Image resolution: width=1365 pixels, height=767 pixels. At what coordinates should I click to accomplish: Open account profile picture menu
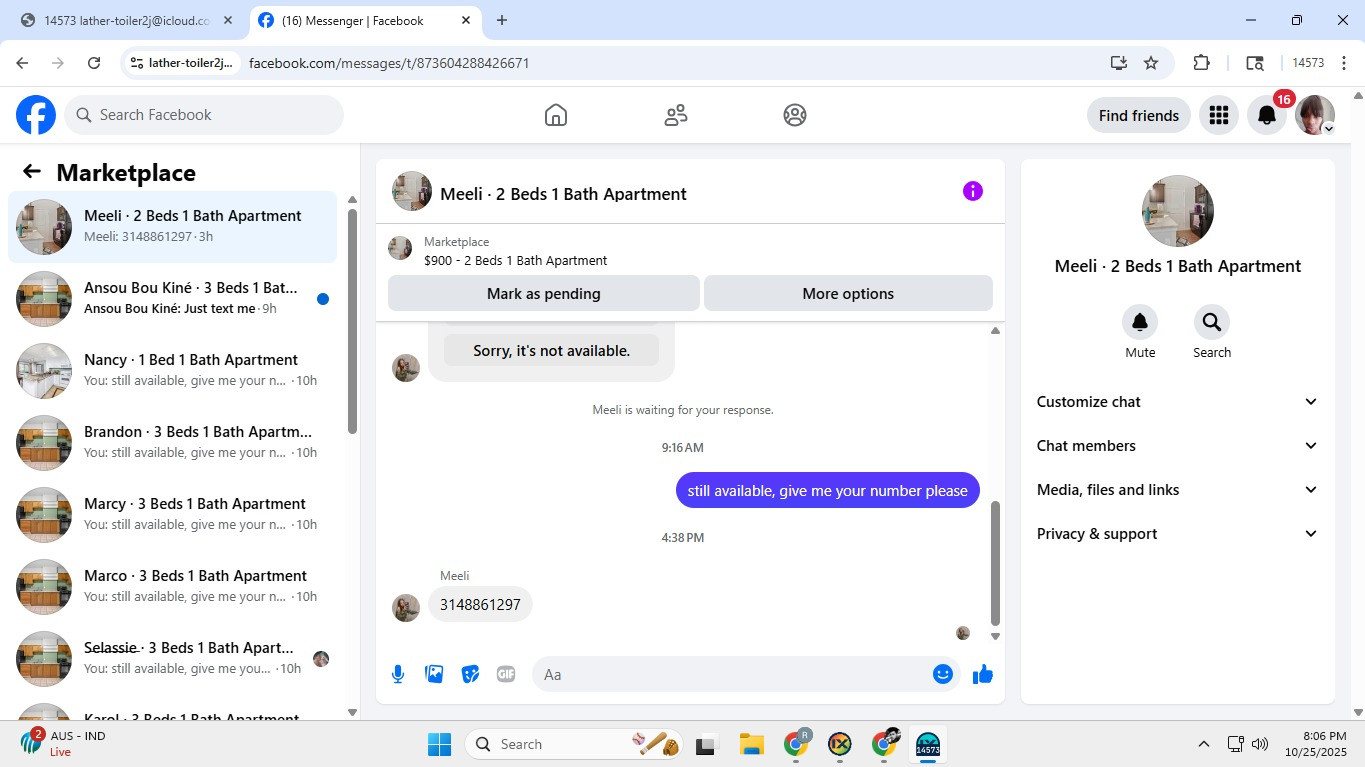[x=1315, y=115]
